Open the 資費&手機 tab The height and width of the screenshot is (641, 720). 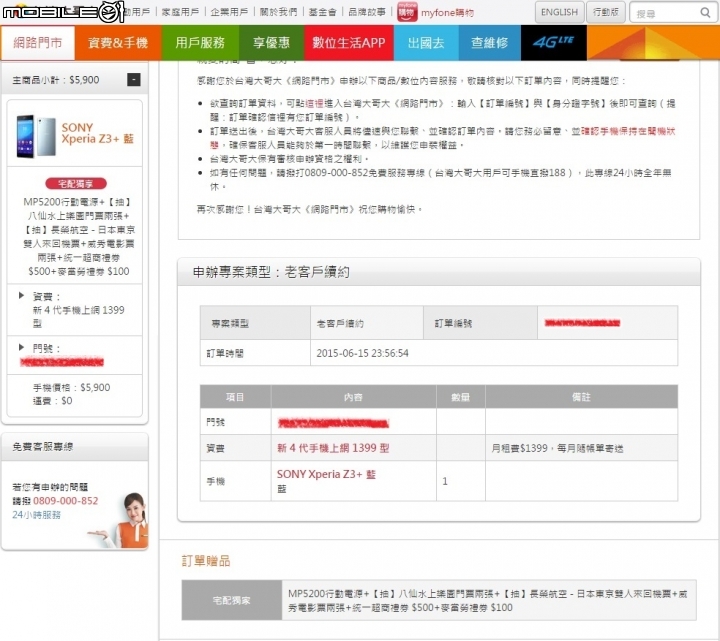(118, 43)
